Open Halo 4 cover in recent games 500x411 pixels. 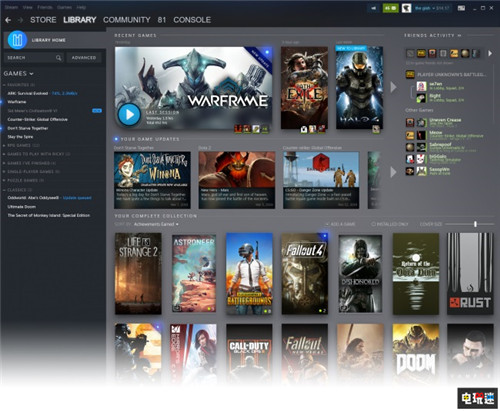tap(359, 88)
